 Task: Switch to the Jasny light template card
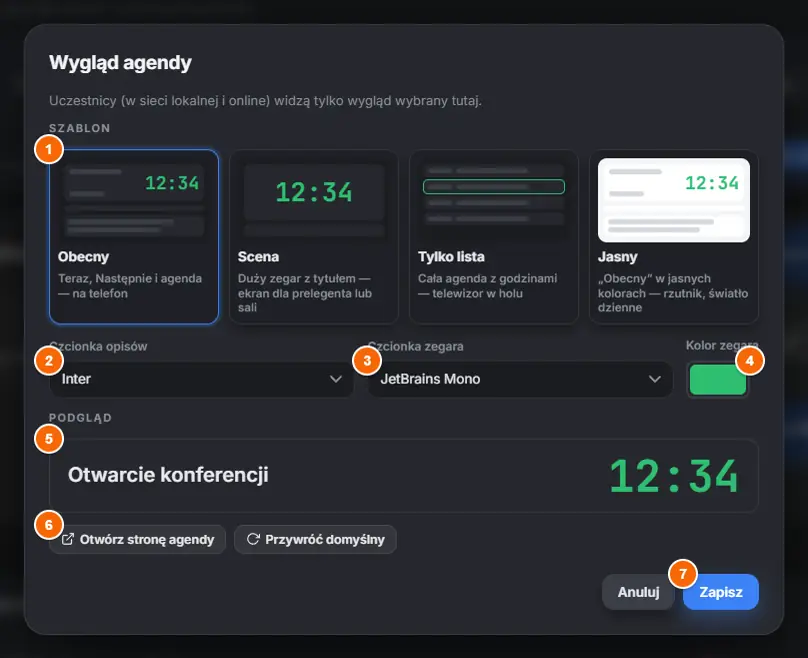[674, 237]
